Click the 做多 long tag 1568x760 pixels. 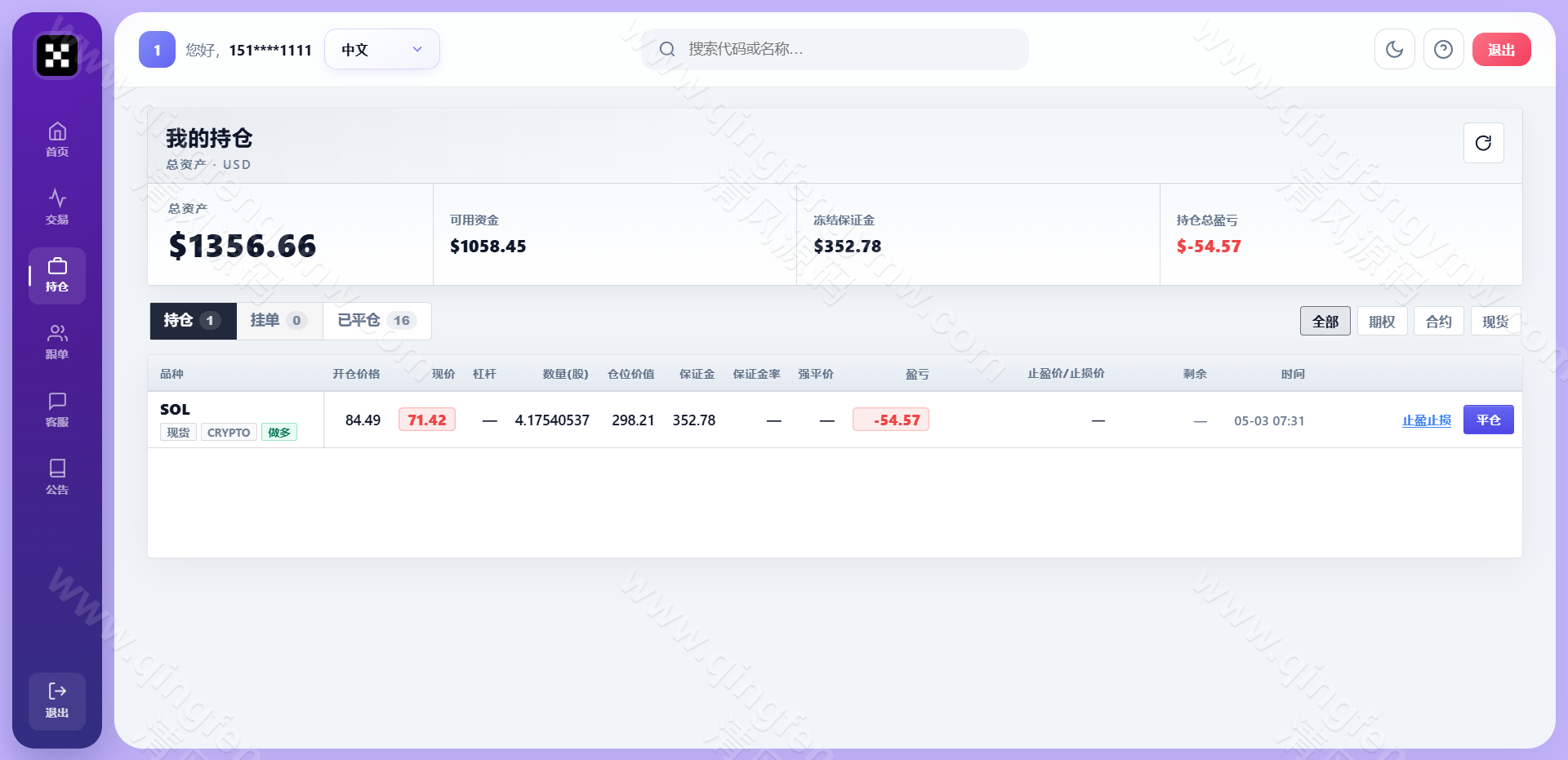[x=279, y=433]
